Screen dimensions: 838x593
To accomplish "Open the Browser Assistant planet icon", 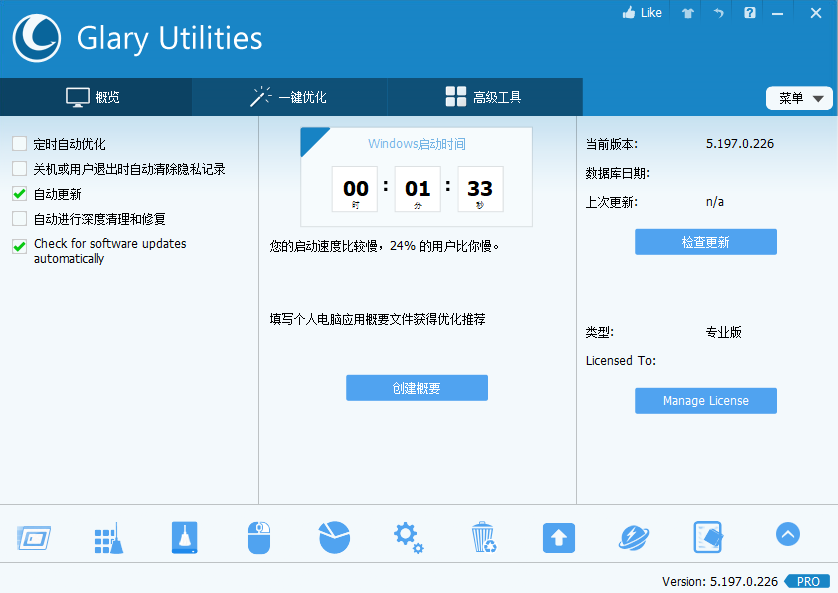I will (634, 537).
